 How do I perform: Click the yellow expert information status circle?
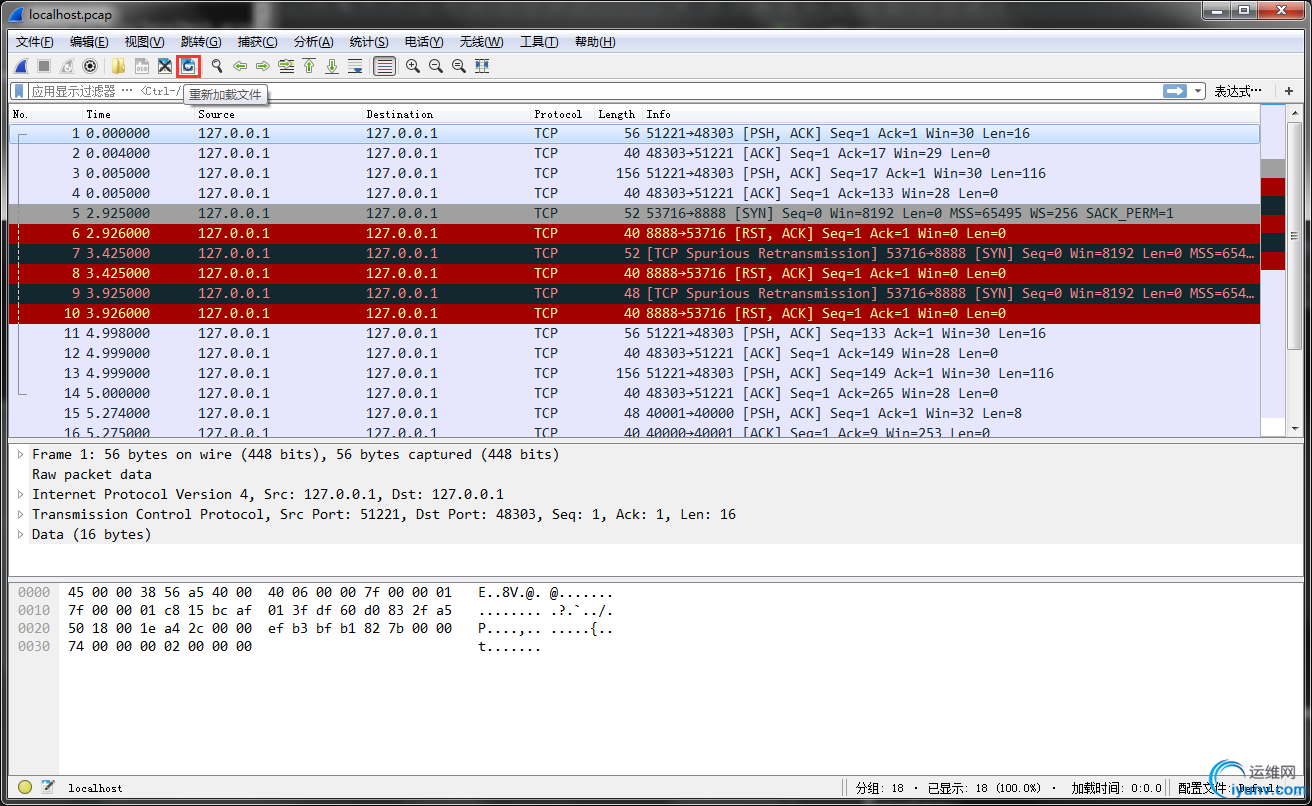25,787
